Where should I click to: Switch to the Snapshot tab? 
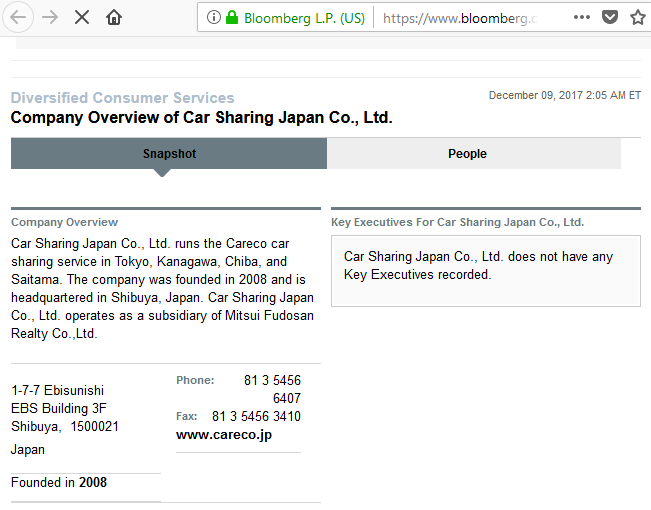click(169, 154)
